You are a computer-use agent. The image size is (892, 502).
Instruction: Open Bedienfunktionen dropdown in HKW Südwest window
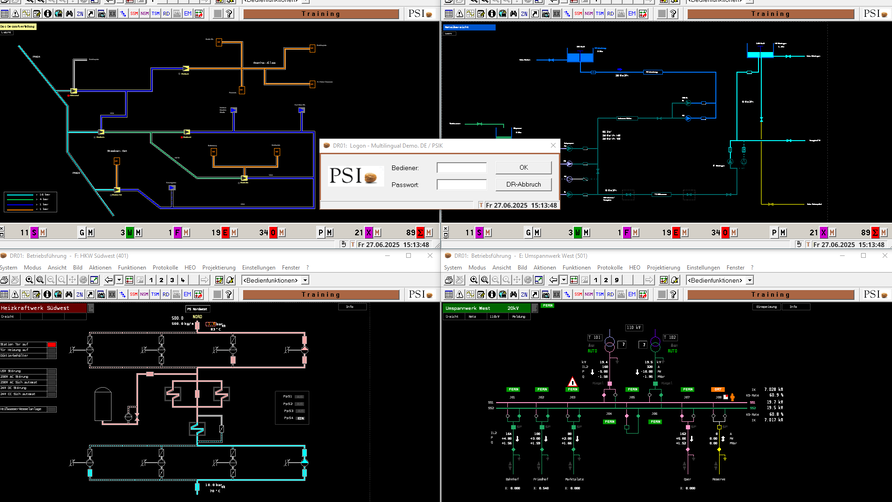(304, 280)
